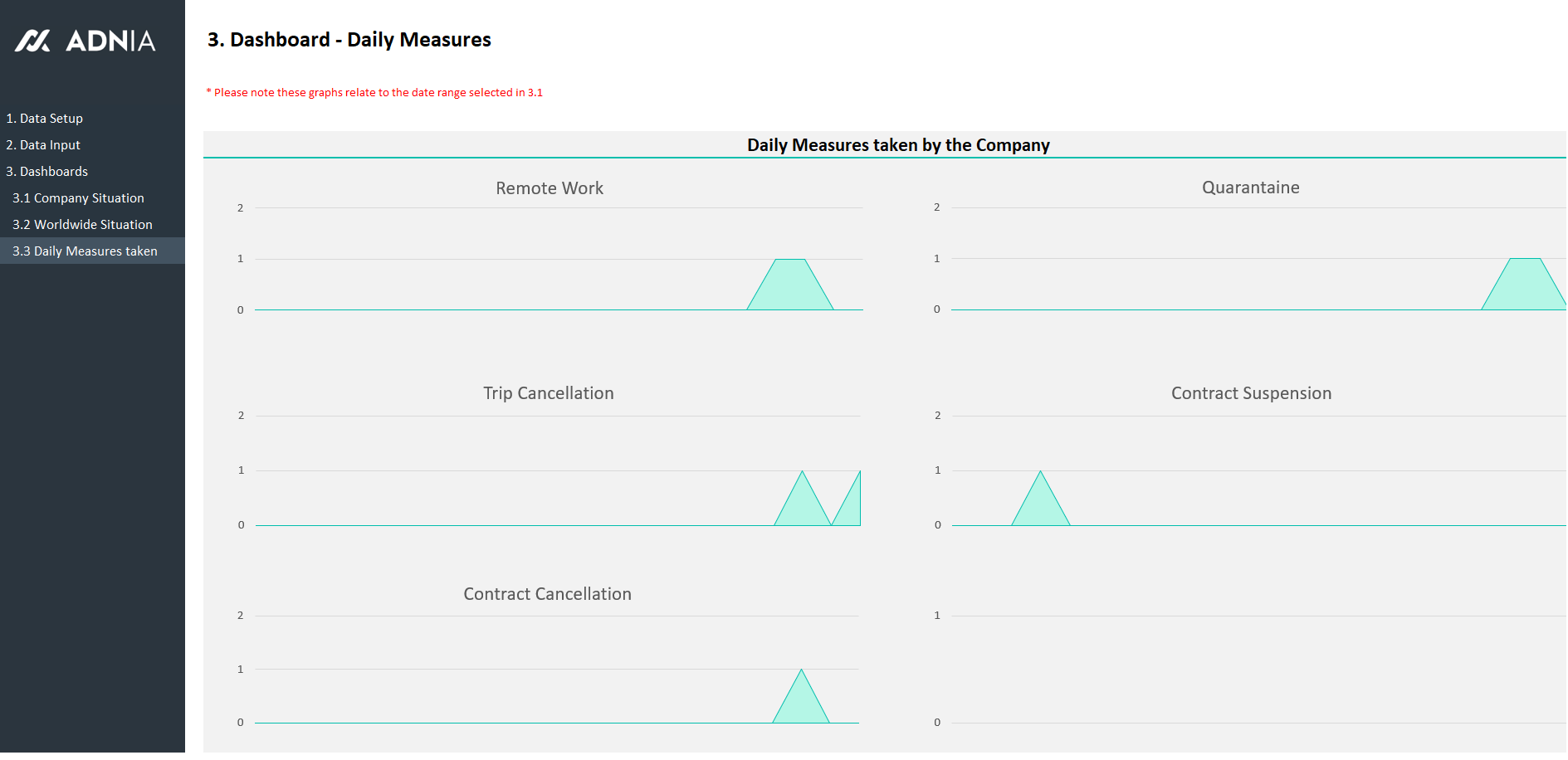Select the Contract Suspension chart title
This screenshot has width=1568, height=760.
click(1251, 393)
